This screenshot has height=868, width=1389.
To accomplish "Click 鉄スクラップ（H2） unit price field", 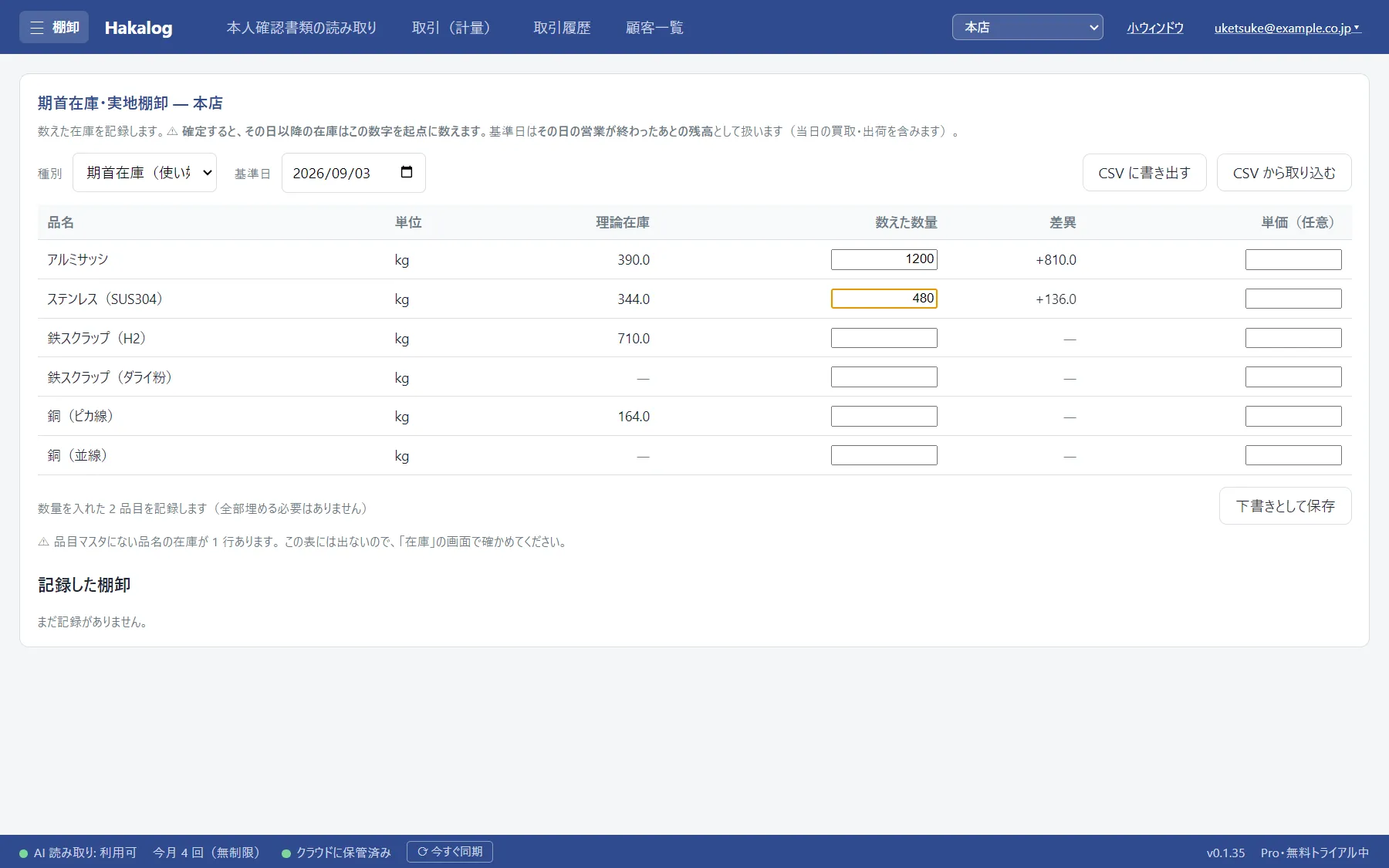I will tap(1293, 338).
